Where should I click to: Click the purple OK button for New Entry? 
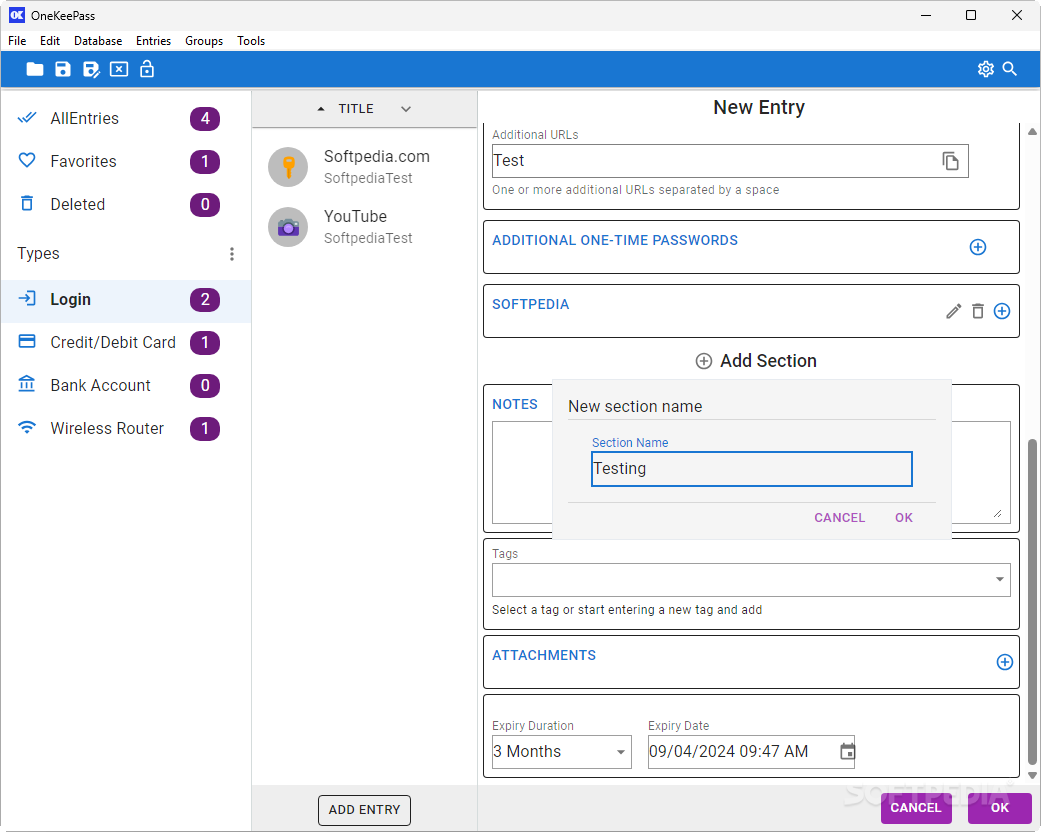point(999,807)
